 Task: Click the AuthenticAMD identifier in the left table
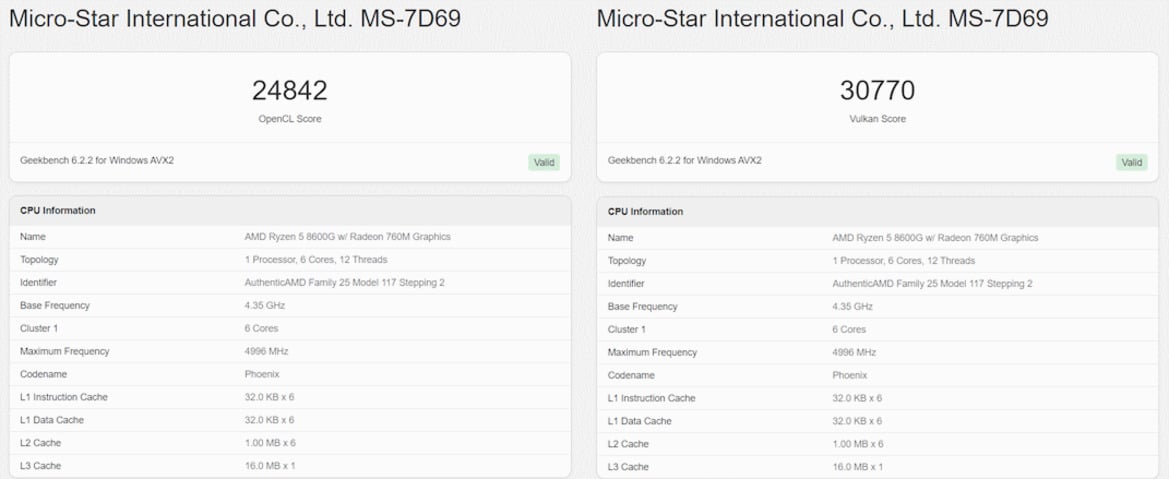(345, 283)
